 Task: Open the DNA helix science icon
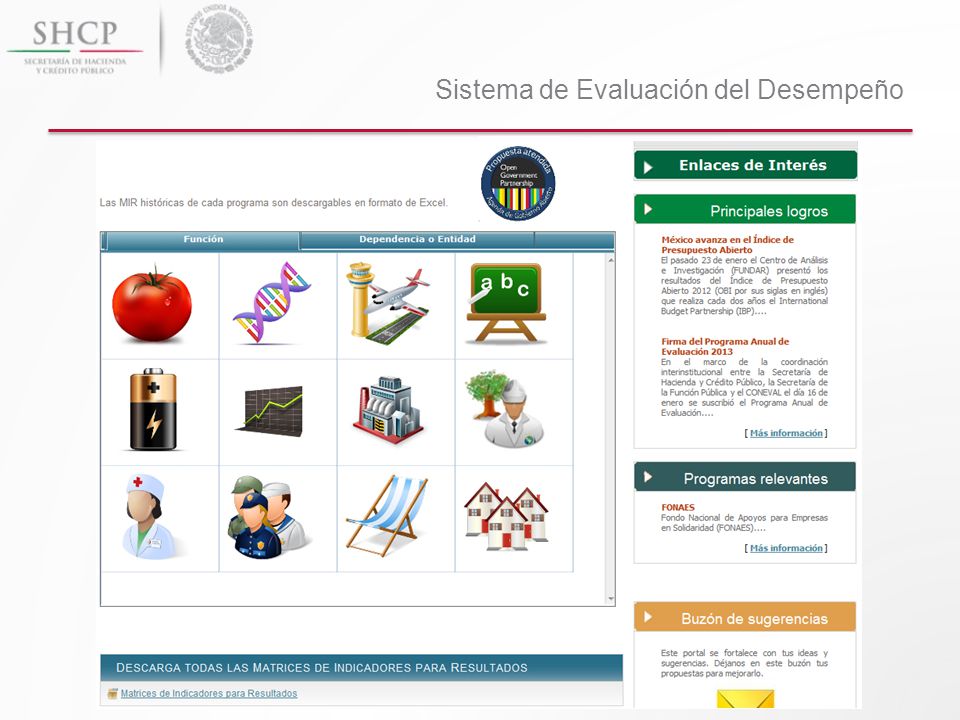point(272,303)
